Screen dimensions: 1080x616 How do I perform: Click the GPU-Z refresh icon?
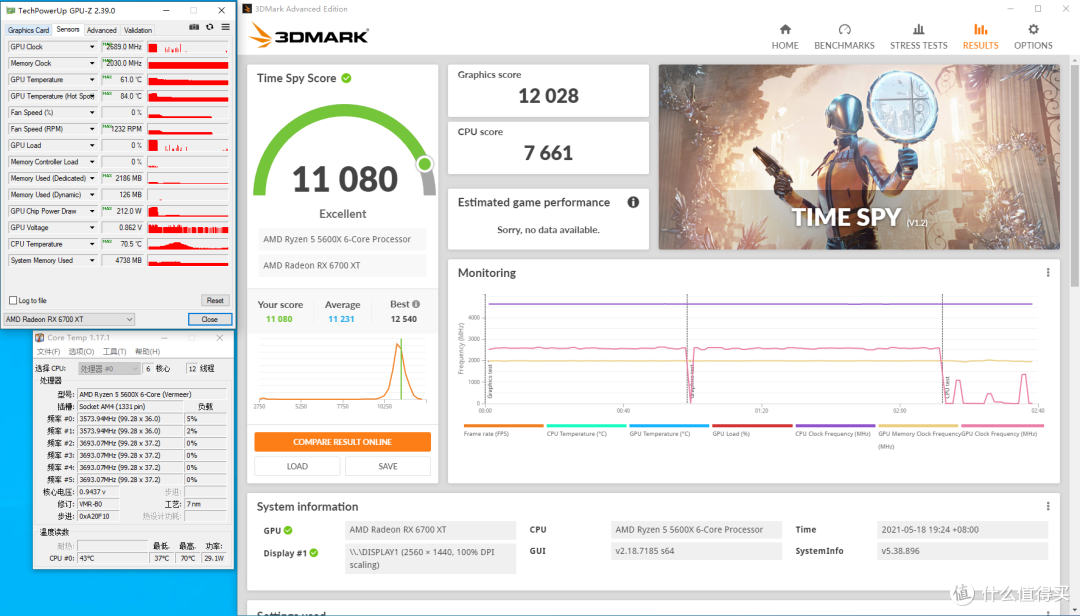click(210, 28)
